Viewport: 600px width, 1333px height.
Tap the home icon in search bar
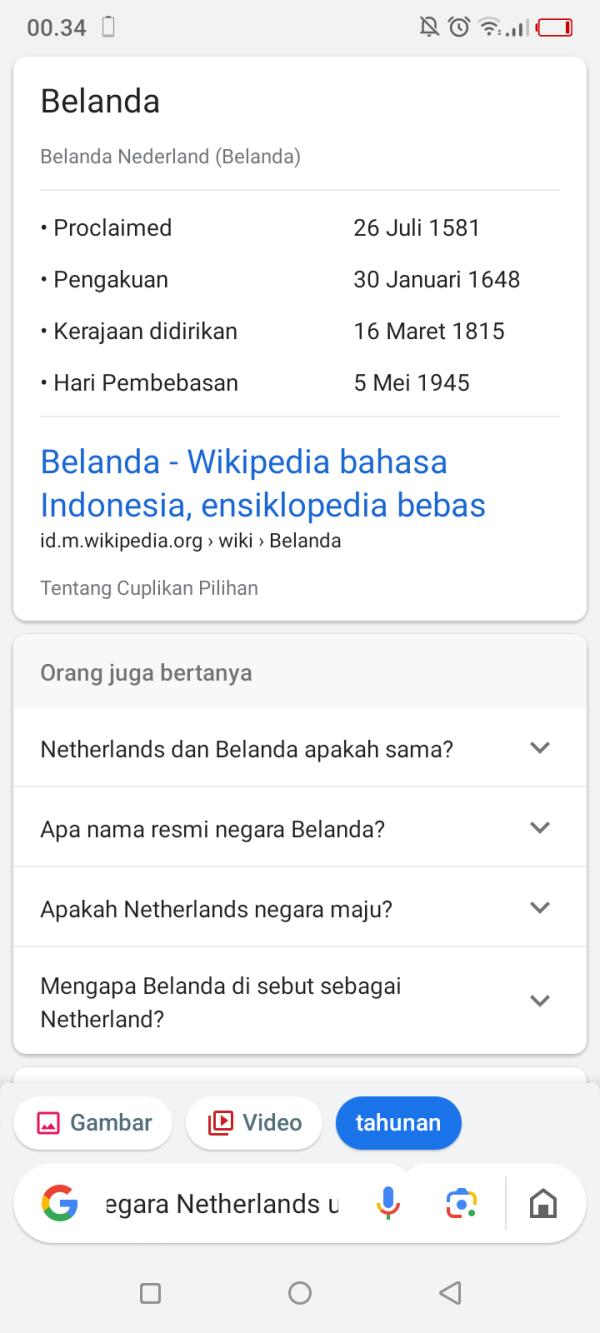(543, 1203)
